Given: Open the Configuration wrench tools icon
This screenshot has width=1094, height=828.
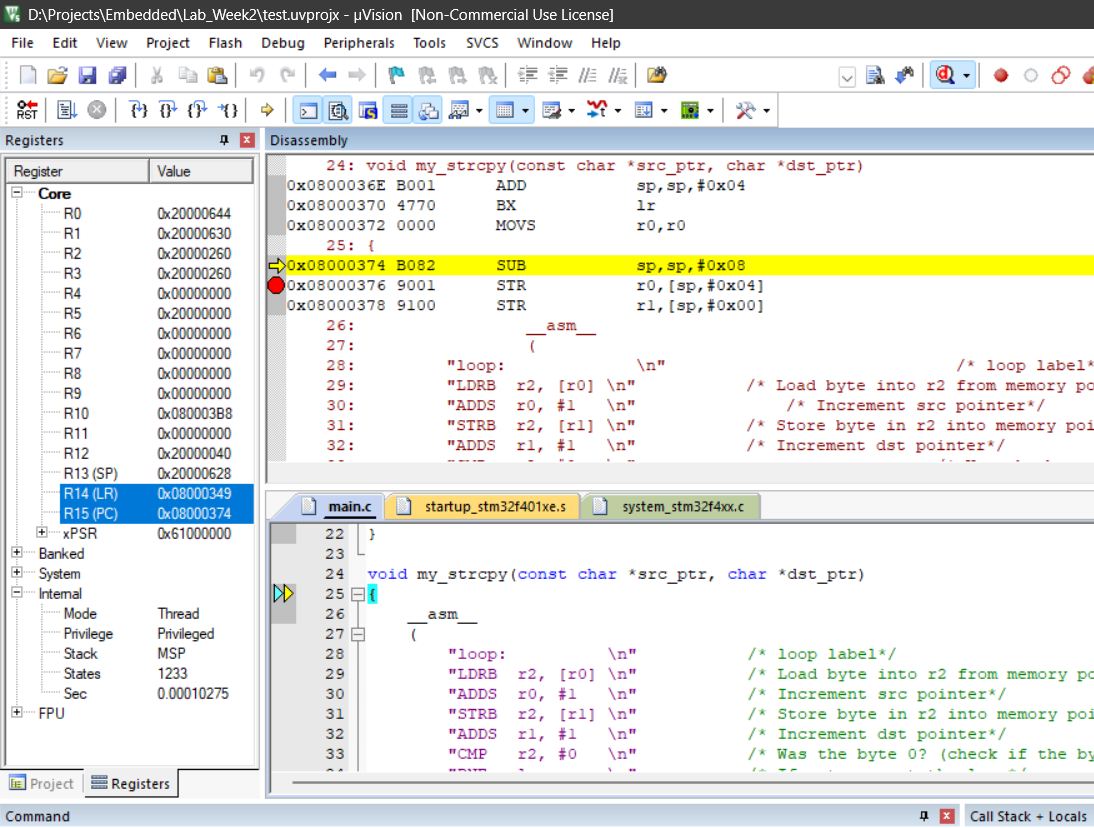Looking at the screenshot, I should [745, 110].
